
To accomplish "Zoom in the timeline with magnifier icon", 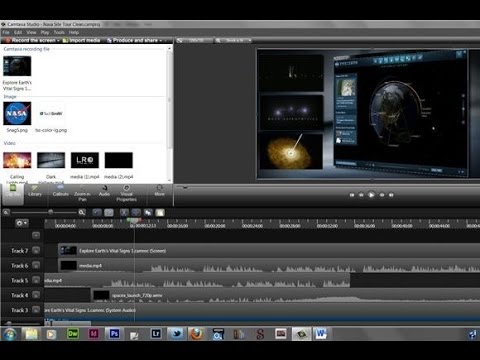I will 82,212.
